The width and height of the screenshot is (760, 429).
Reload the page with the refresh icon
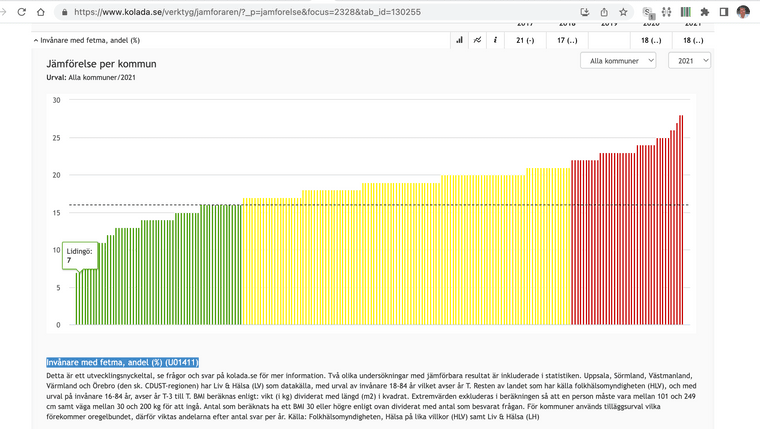pos(18,12)
